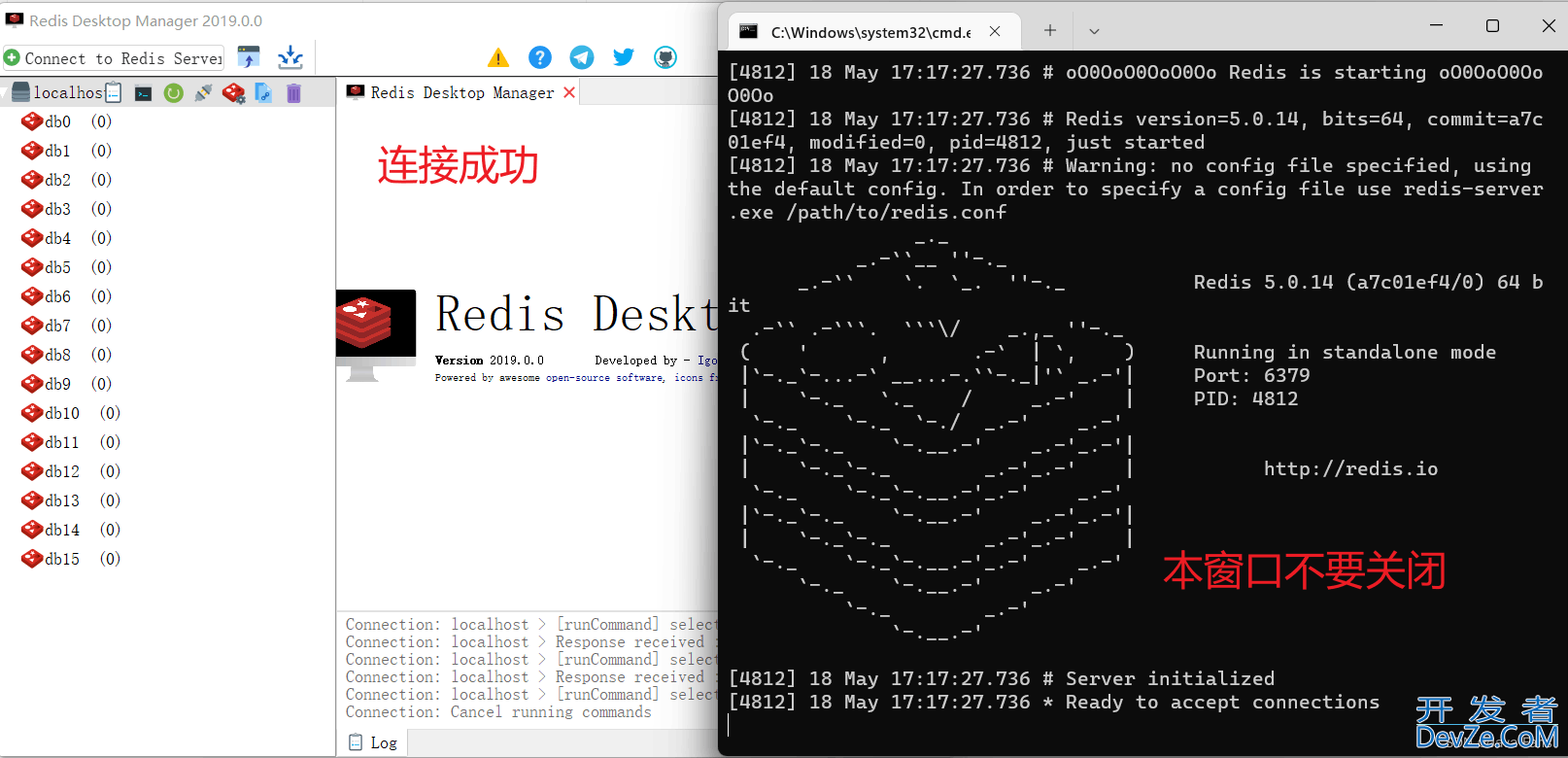
Task: Click the disconnect plug icon
Action: pyautogui.click(x=203, y=93)
